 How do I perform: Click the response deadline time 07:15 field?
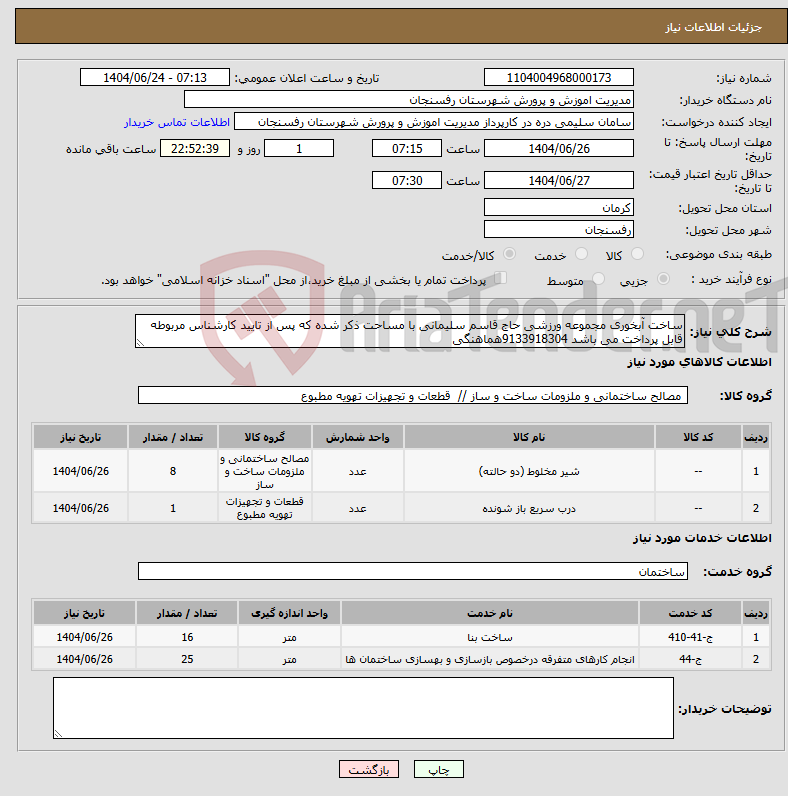tap(407, 149)
